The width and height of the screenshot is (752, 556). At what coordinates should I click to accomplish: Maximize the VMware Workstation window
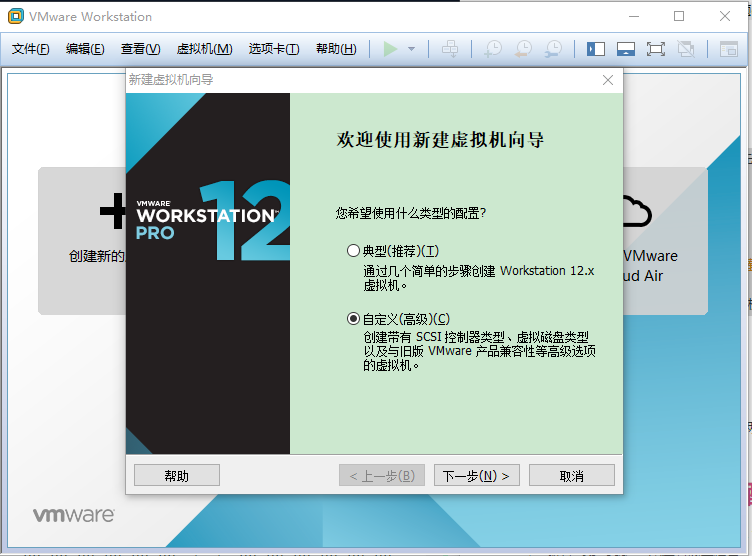click(x=679, y=16)
